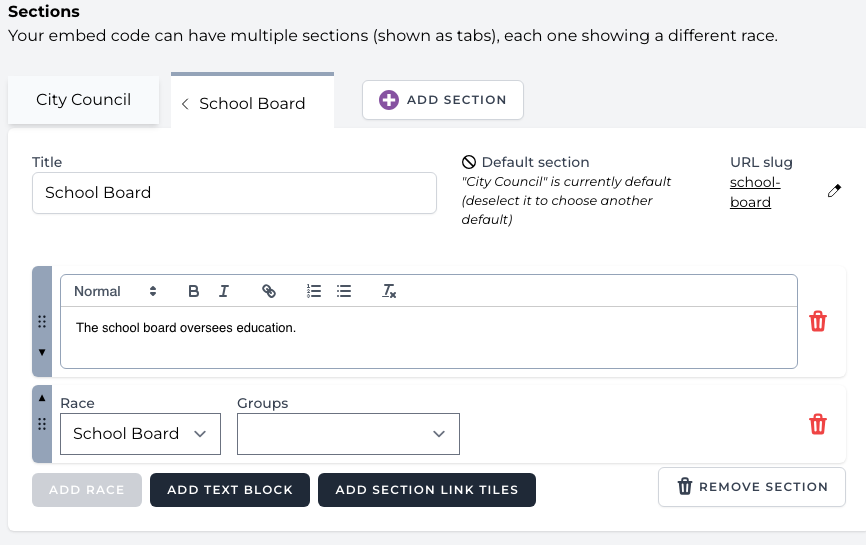Toggle bold formatting in text editor
The image size is (866, 545).
[194, 291]
